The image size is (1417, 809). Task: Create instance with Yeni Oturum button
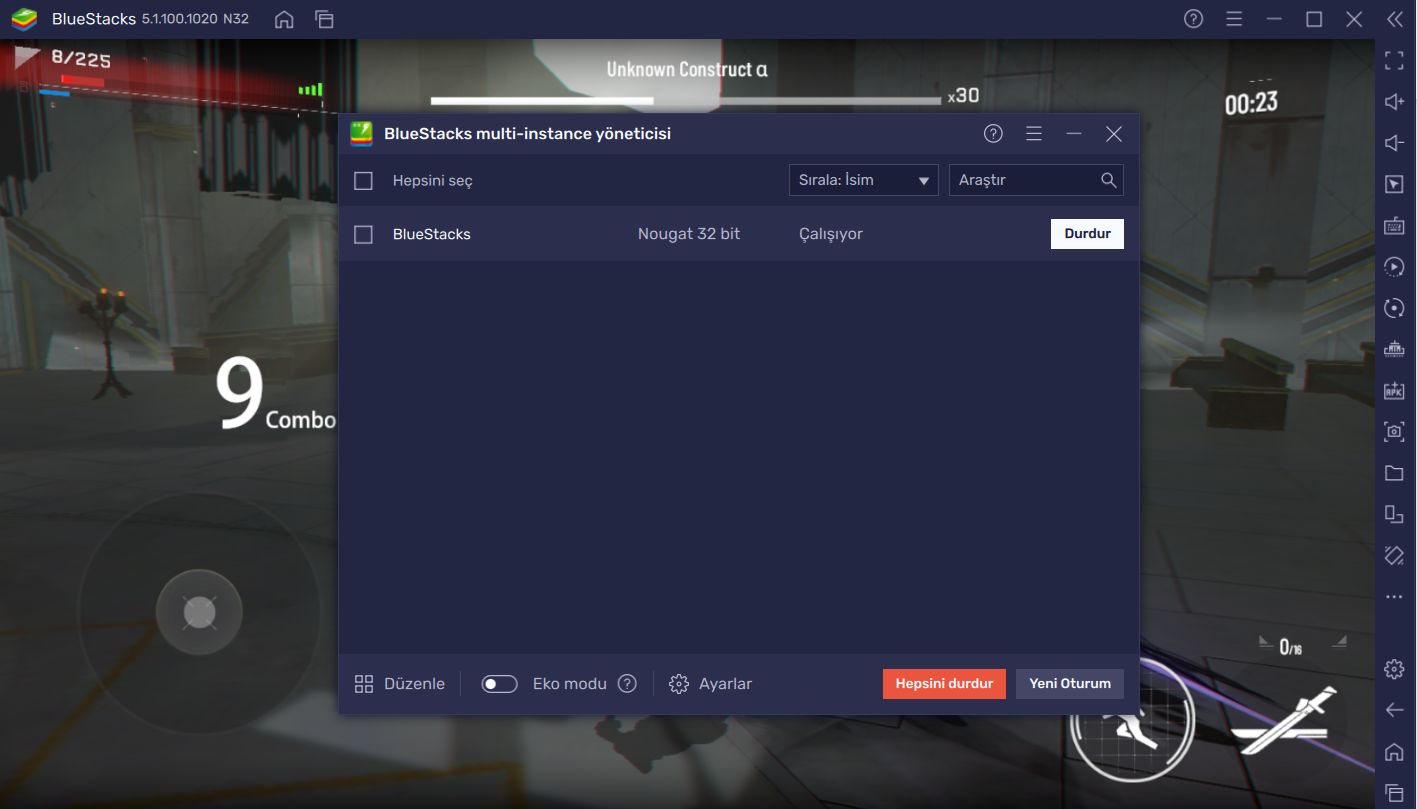[1070, 684]
